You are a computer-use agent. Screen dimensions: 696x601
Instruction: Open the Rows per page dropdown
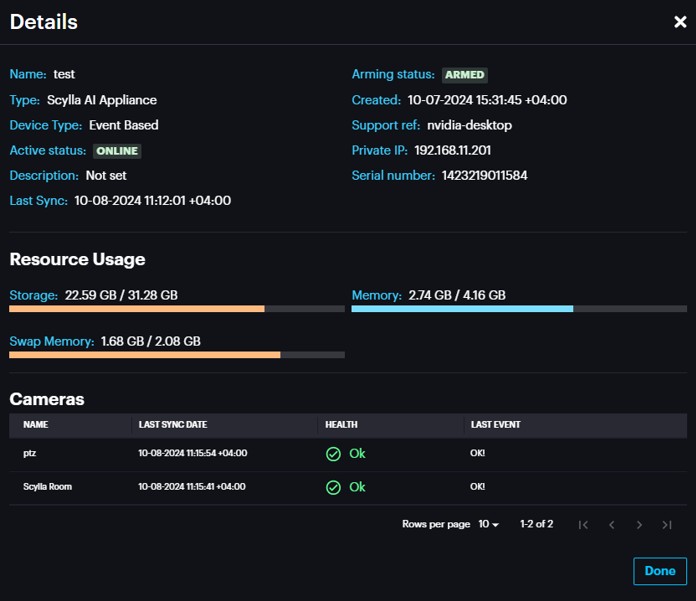(x=488, y=524)
